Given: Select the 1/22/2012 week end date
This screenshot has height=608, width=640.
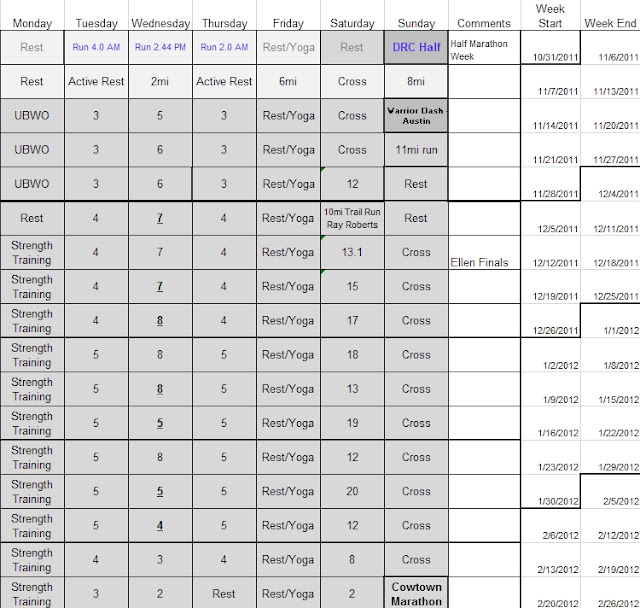Looking at the screenshot, I should pyautogui.click(x=610, y=423).
